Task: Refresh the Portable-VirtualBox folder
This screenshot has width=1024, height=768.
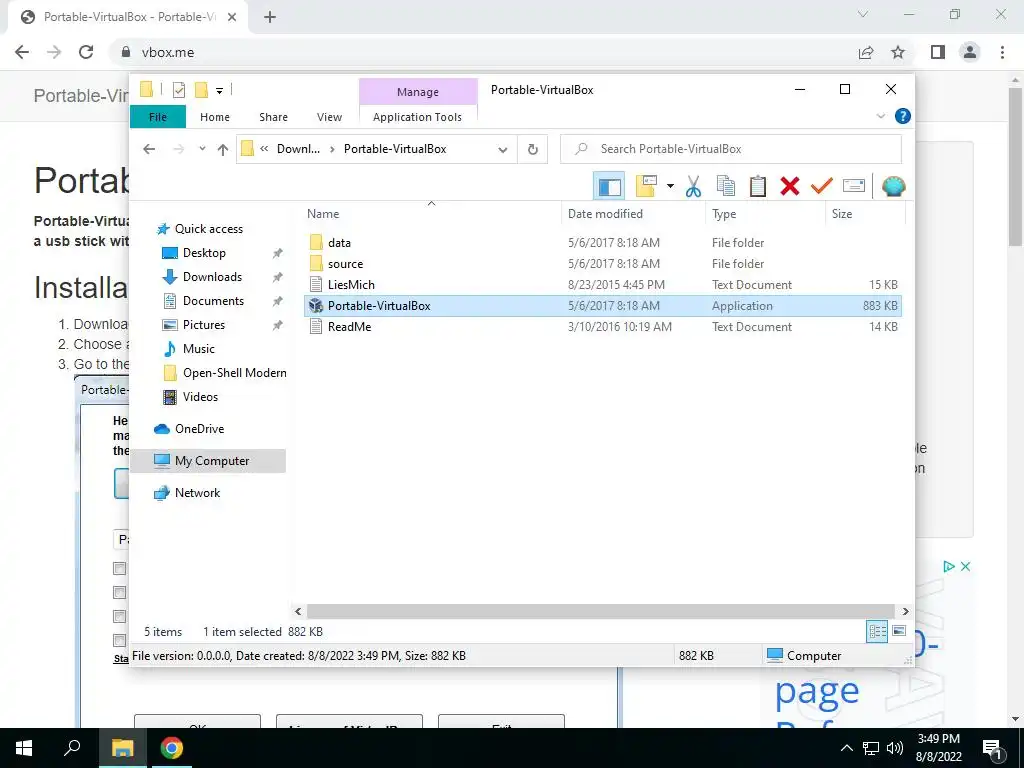Action: 532,150
